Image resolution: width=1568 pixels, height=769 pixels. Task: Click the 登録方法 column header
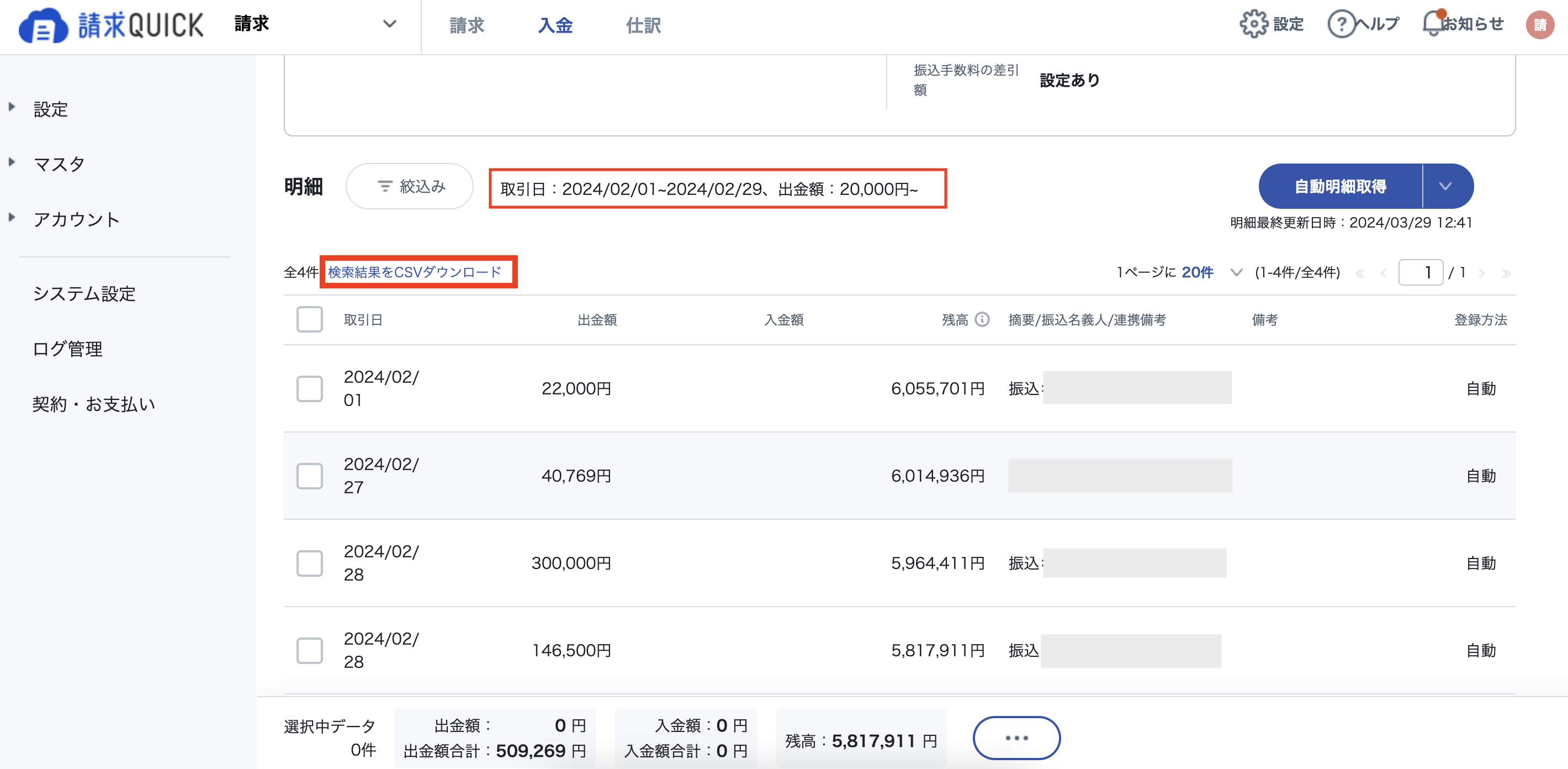(x=1480, y=320)
